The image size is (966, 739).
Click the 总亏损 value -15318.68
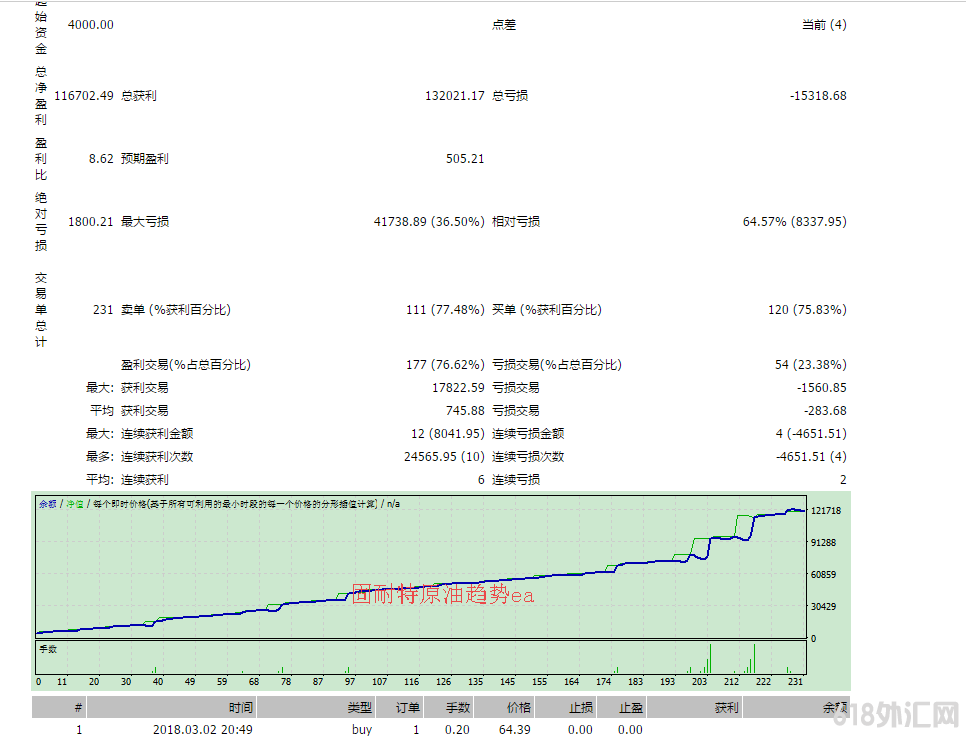click(x=817, y=96)
